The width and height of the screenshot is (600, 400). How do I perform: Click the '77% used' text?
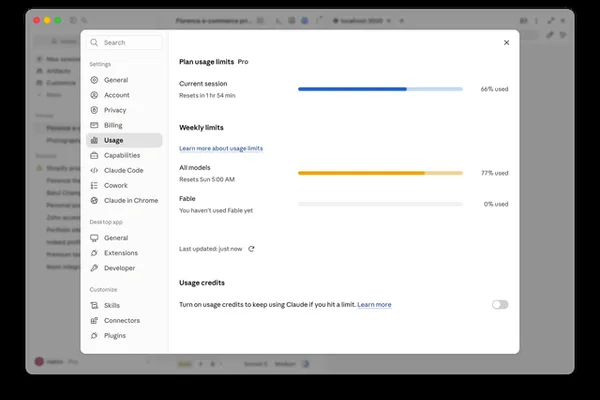(x=494, y=173)
